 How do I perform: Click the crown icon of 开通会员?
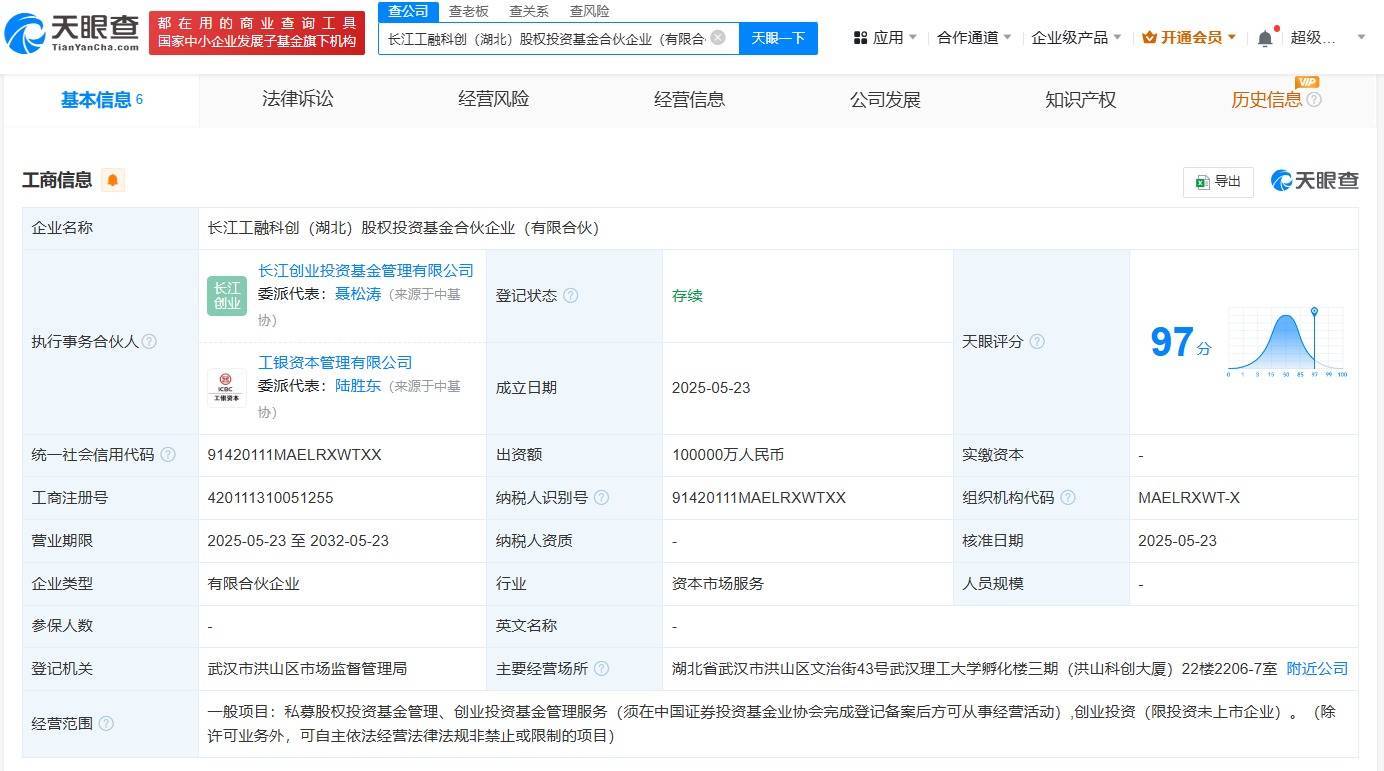(x=1149, y=38)
